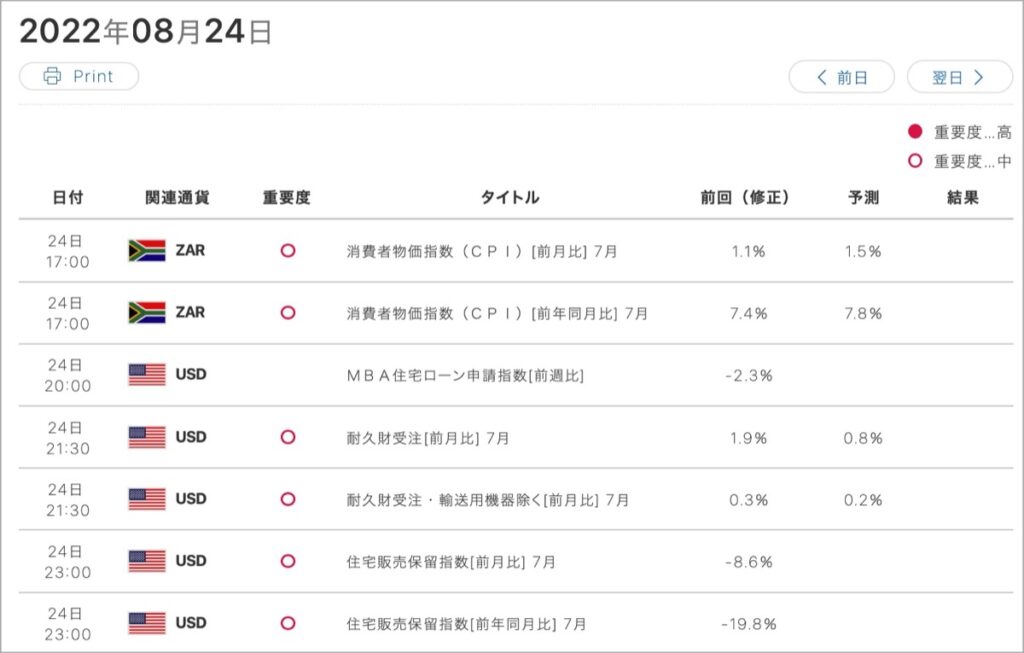Click US flag in 住宅販売保留指数 前年同月比 row
1024x653 pixels.
coord(147,623)
